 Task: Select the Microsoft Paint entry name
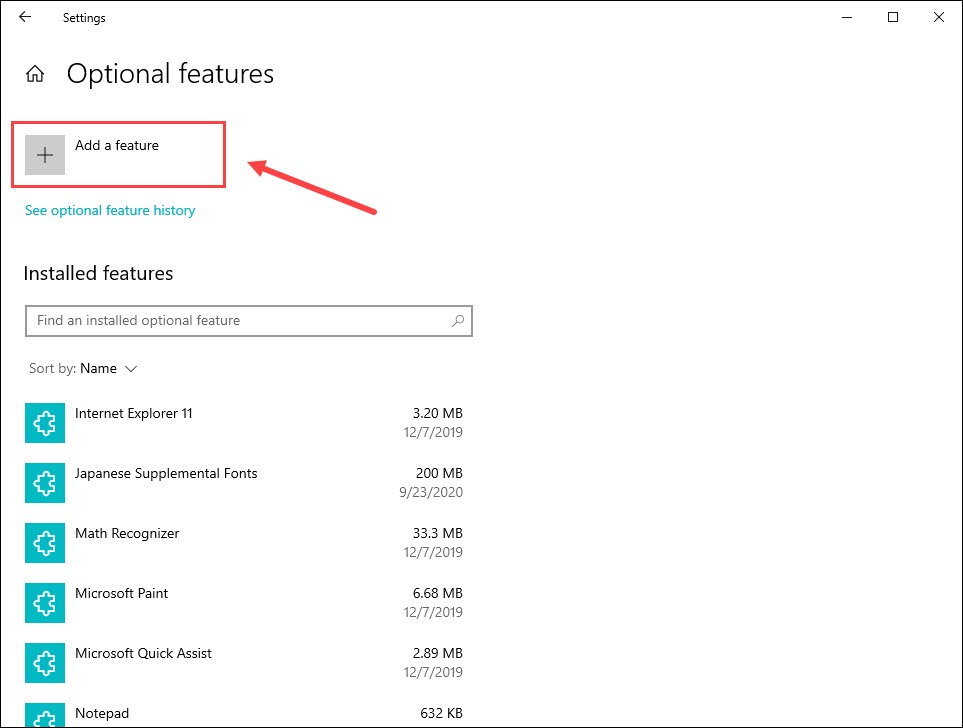tap(122, 593)
